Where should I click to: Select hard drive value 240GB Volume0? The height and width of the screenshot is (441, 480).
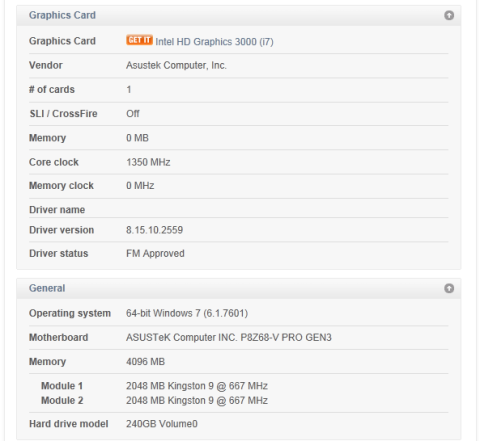[x=162, y=424]
